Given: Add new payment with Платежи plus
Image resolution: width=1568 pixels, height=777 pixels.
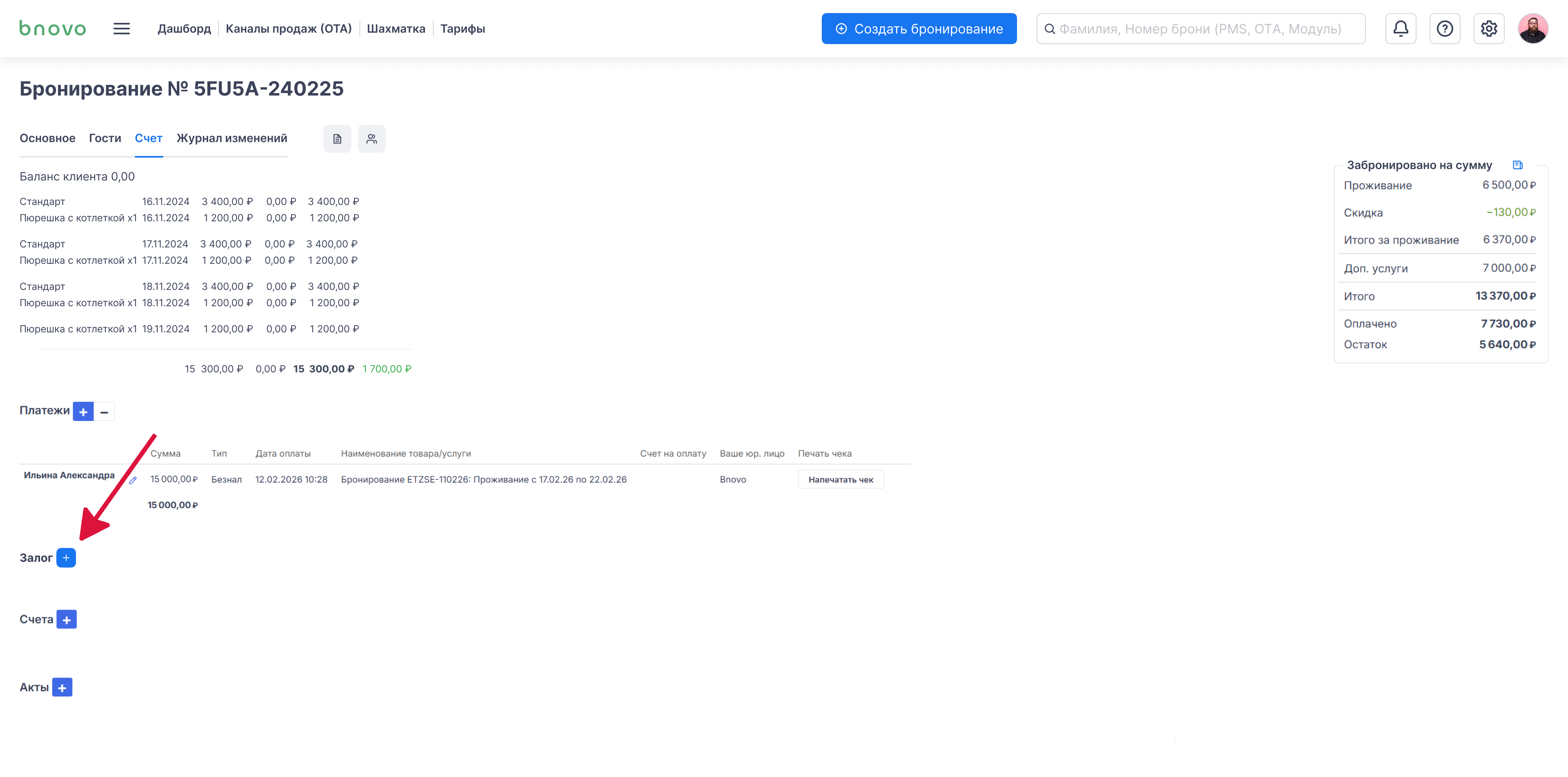Looking at the screenshot, I should pyautogui.click(x=83, y=412).
